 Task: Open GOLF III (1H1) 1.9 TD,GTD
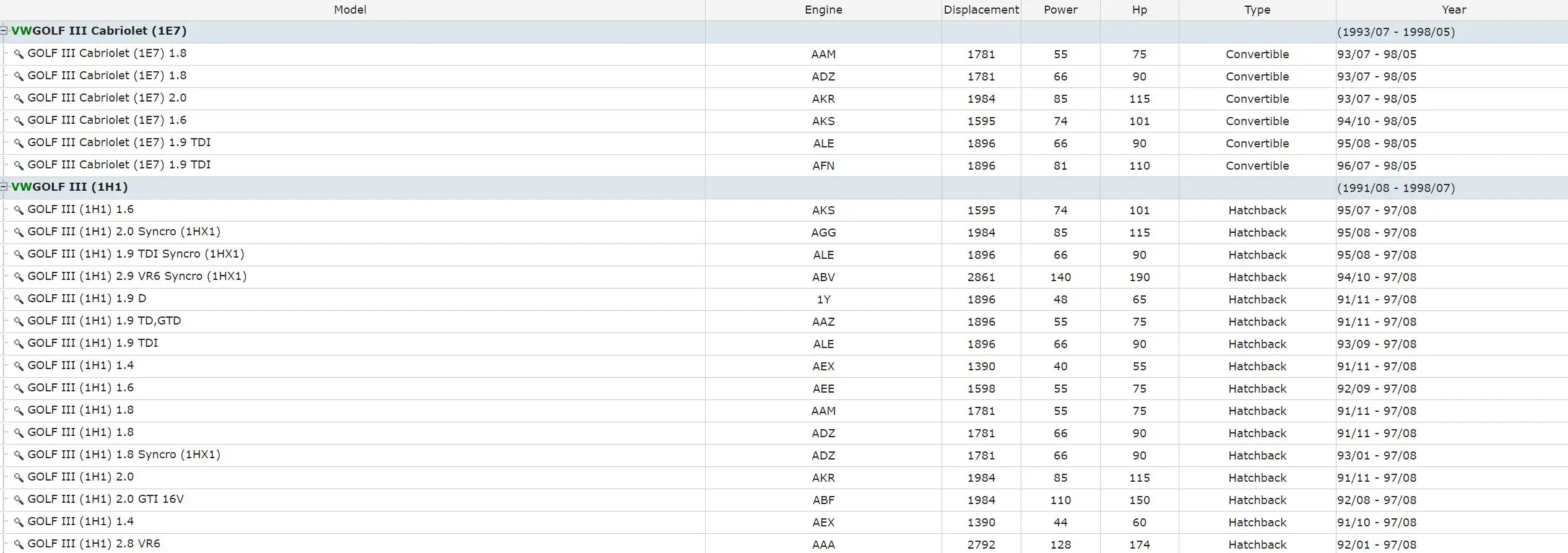point(105,321)
